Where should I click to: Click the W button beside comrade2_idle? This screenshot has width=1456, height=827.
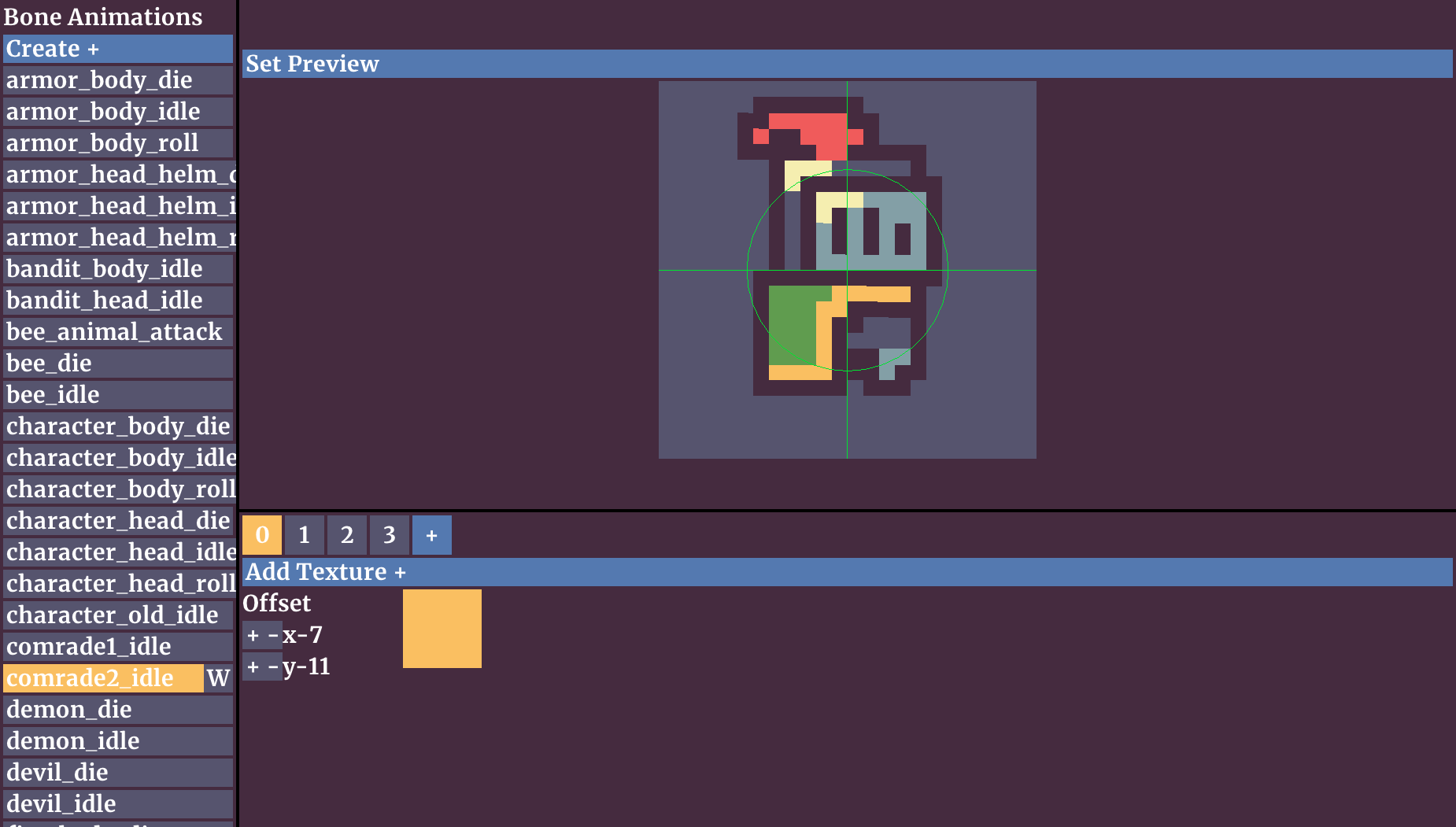coord(218,677)
